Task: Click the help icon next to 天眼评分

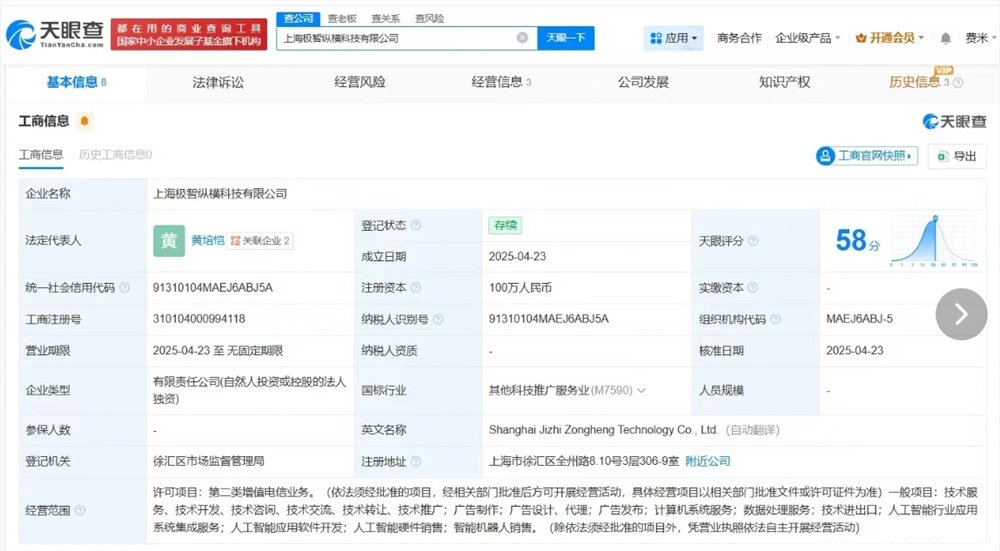Action: coord(753,240)
